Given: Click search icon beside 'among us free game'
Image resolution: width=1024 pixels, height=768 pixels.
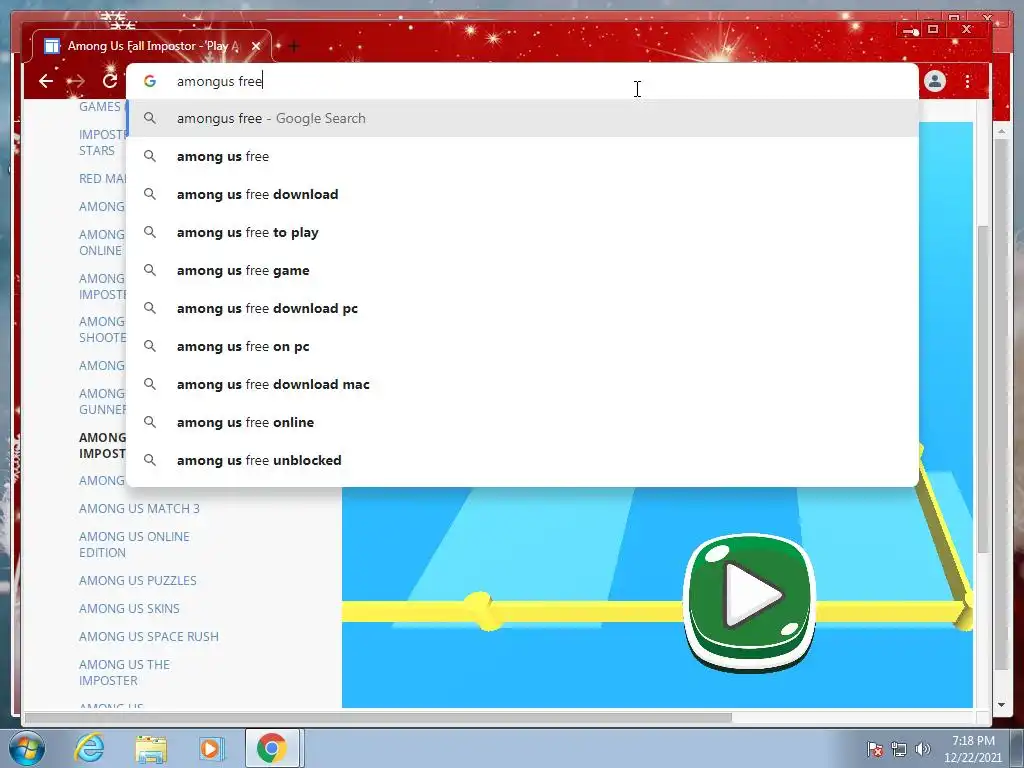Looking at the screenshot, I should pos(150,270).
